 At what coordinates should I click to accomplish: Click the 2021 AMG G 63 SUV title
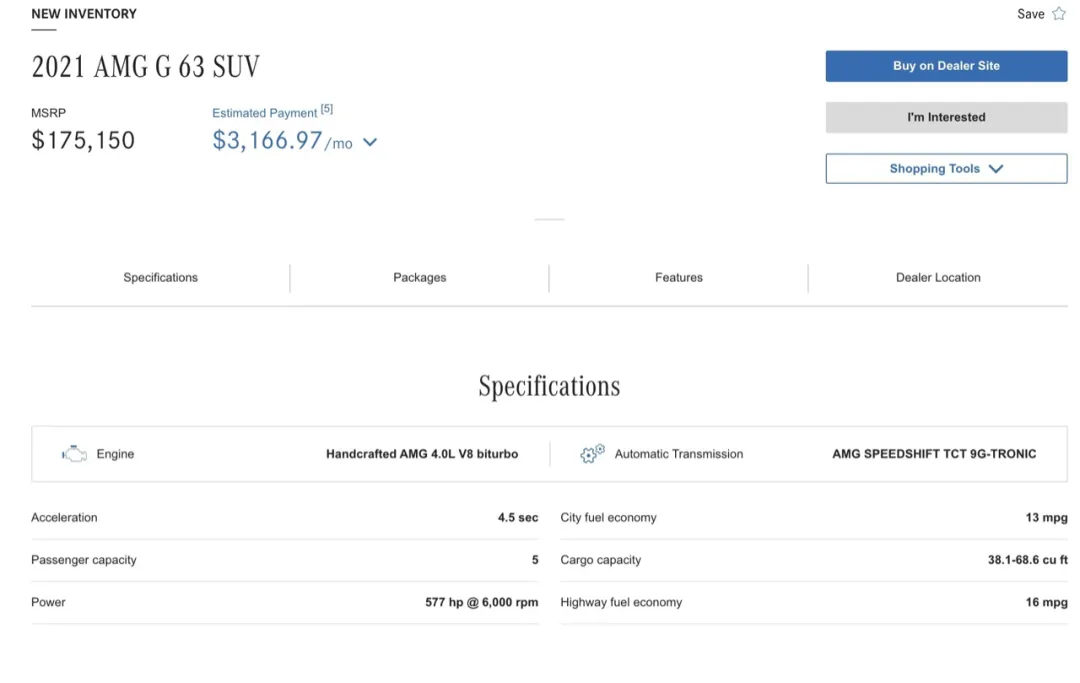coord(145,67)
